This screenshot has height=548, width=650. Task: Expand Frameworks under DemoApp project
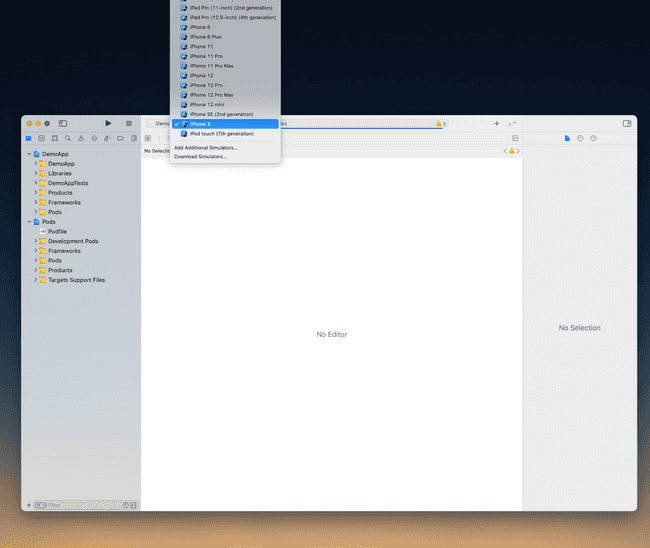[x=36, y=202]
